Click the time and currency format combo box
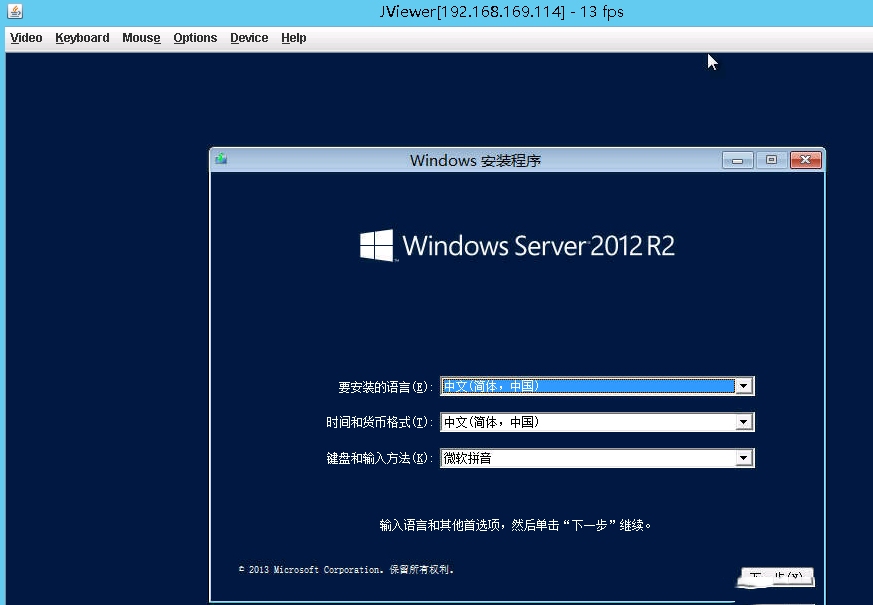Image resolution: width=873 pixels, height=605 pixels. (x=597, y=422)
